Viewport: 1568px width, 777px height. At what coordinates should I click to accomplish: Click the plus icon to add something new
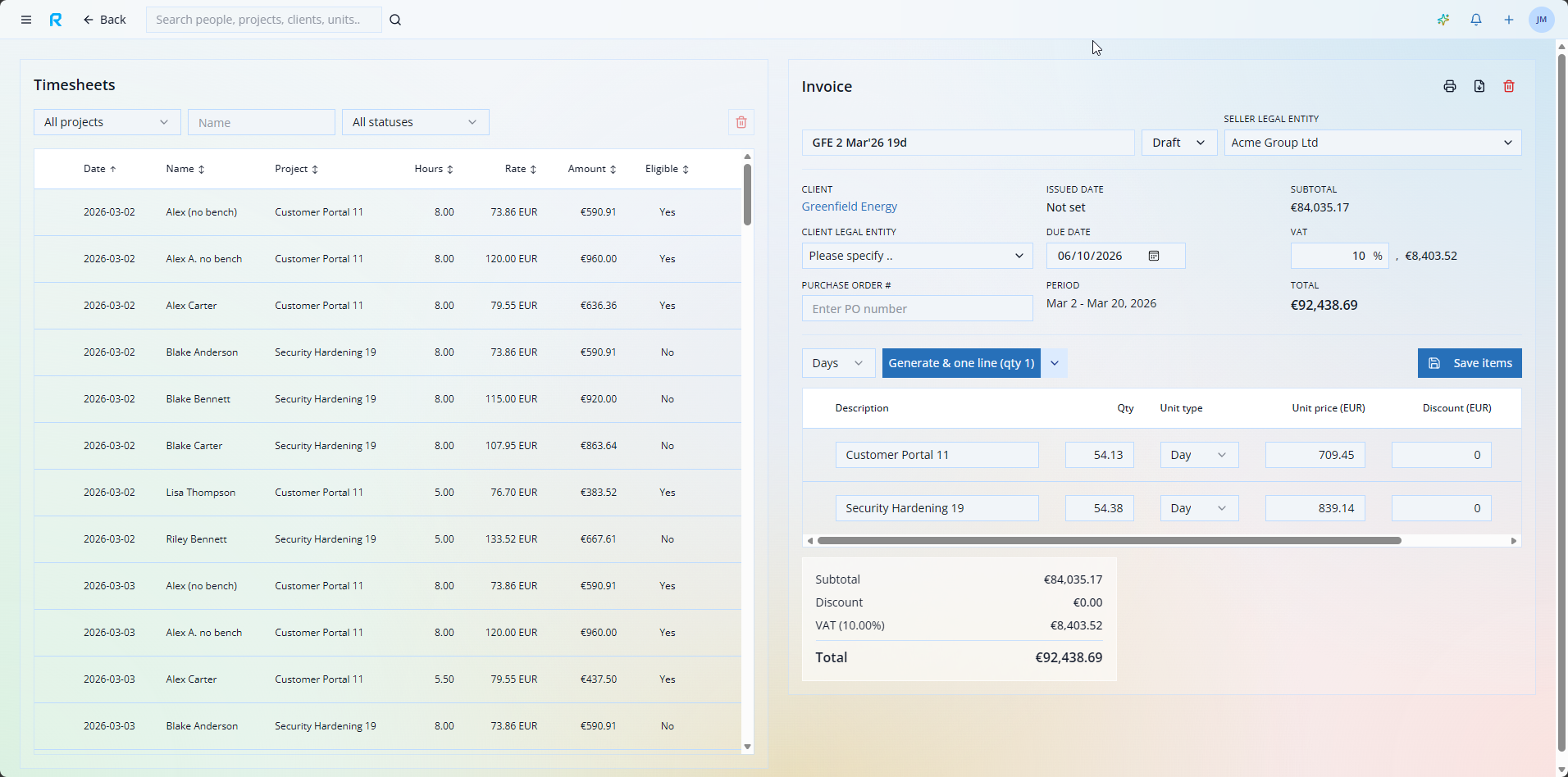pos(1508,19)
